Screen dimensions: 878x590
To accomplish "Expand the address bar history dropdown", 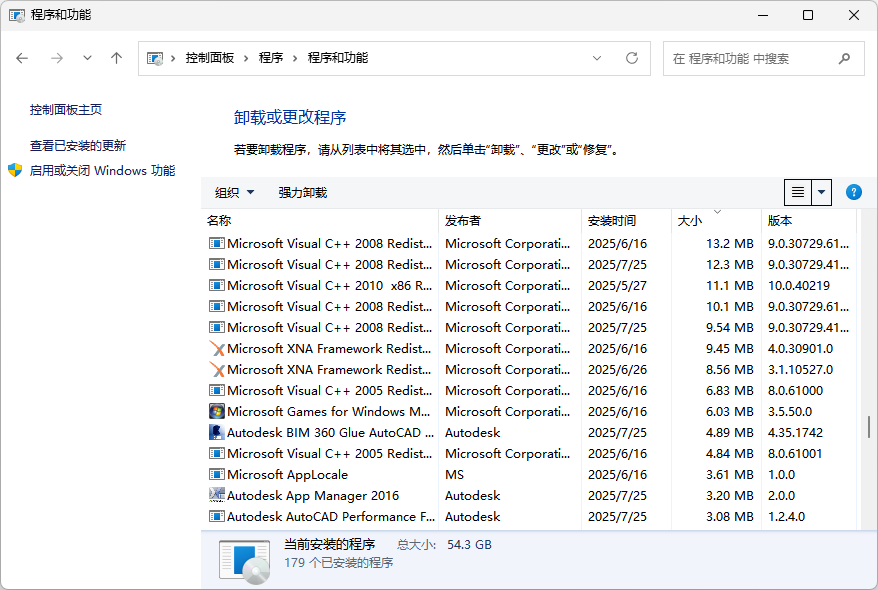I will click(597, 58).
